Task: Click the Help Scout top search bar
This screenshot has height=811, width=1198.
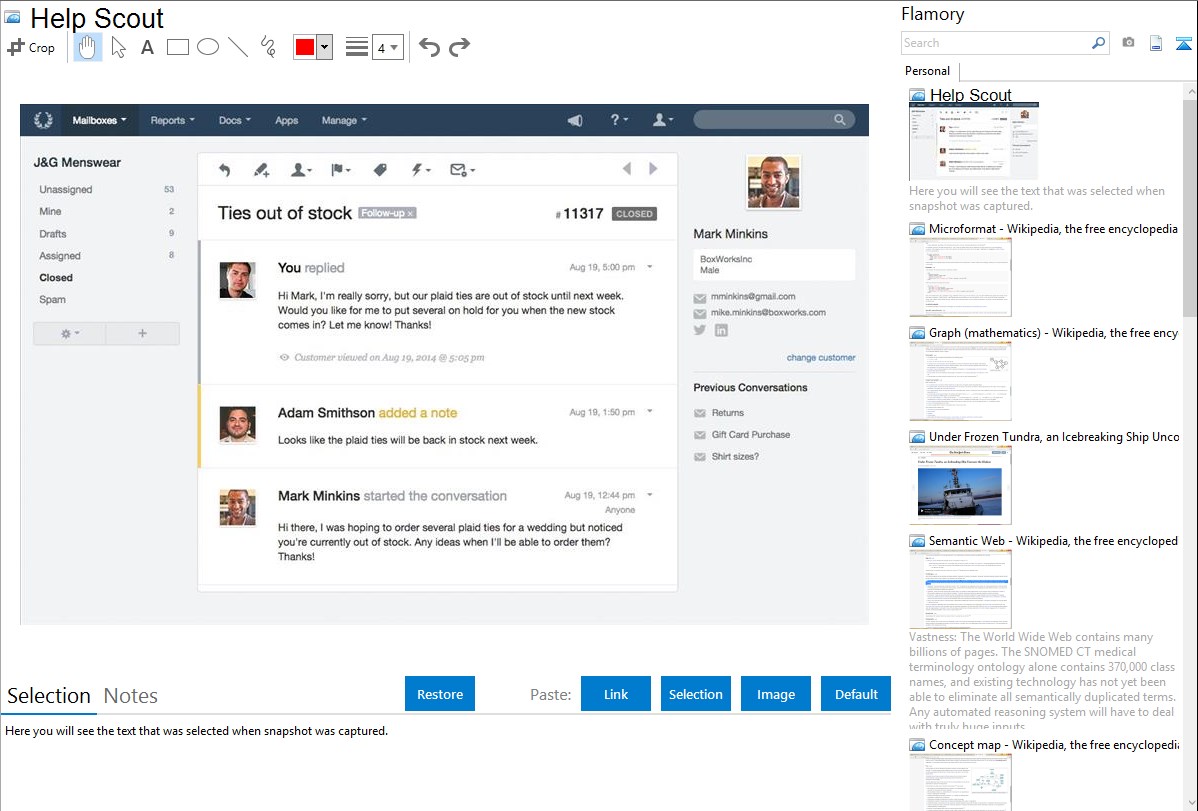Action: click(x=773, y=119)
